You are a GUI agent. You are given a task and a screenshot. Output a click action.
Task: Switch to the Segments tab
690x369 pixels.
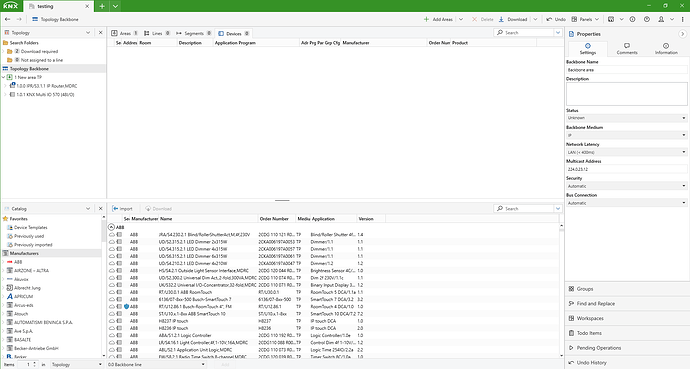pos(194,33)
